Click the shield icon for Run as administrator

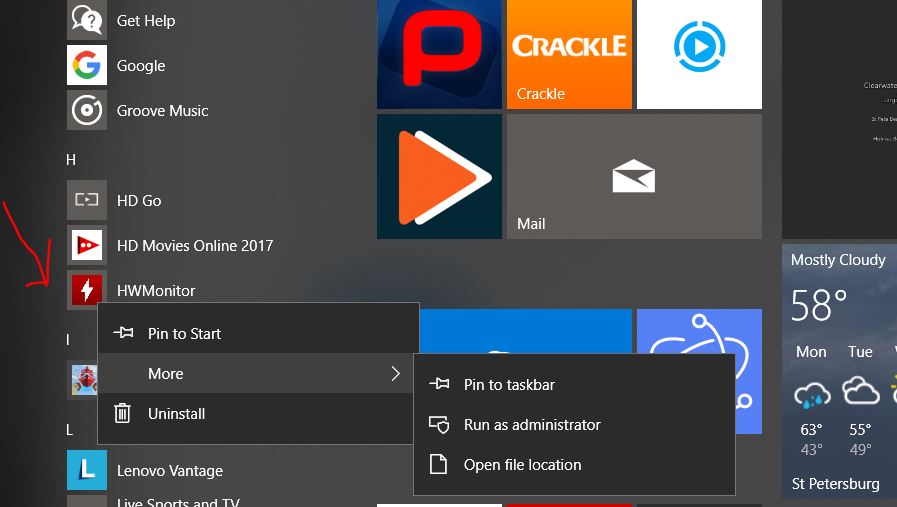pos(439,425)
